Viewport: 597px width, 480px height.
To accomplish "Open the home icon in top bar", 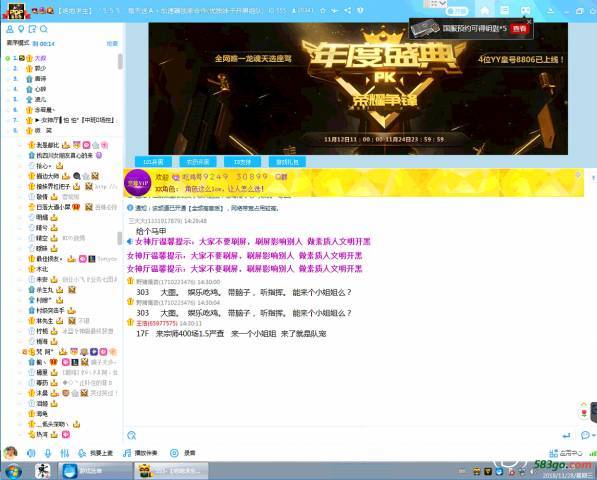I will click(x=485, y=10).
